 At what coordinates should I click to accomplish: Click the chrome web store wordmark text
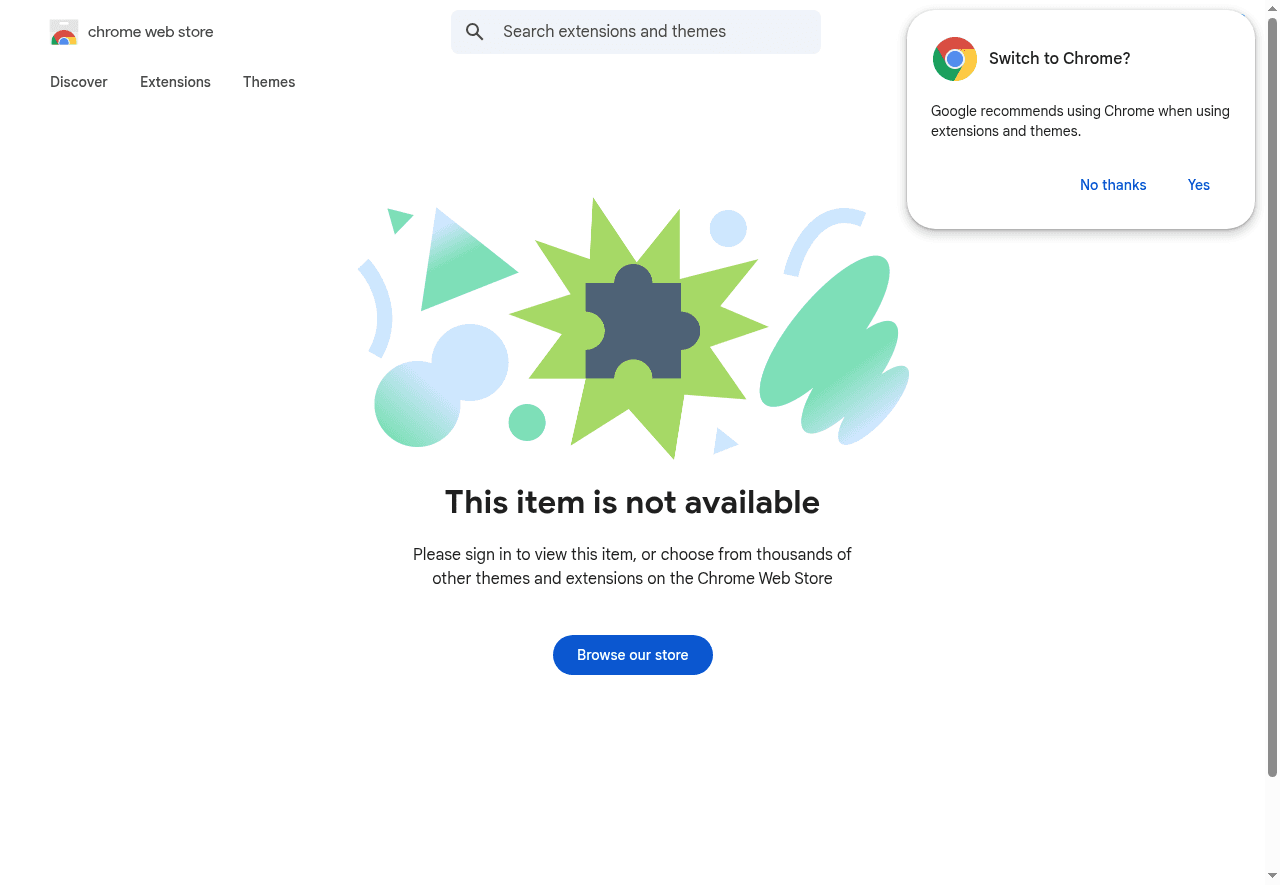(x=150, y=32)
